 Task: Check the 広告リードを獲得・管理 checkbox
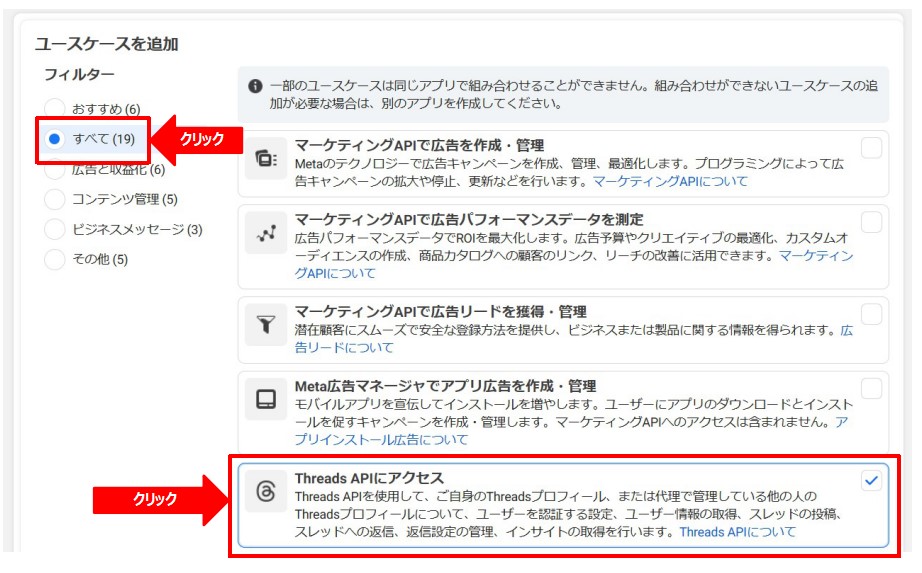871,314
